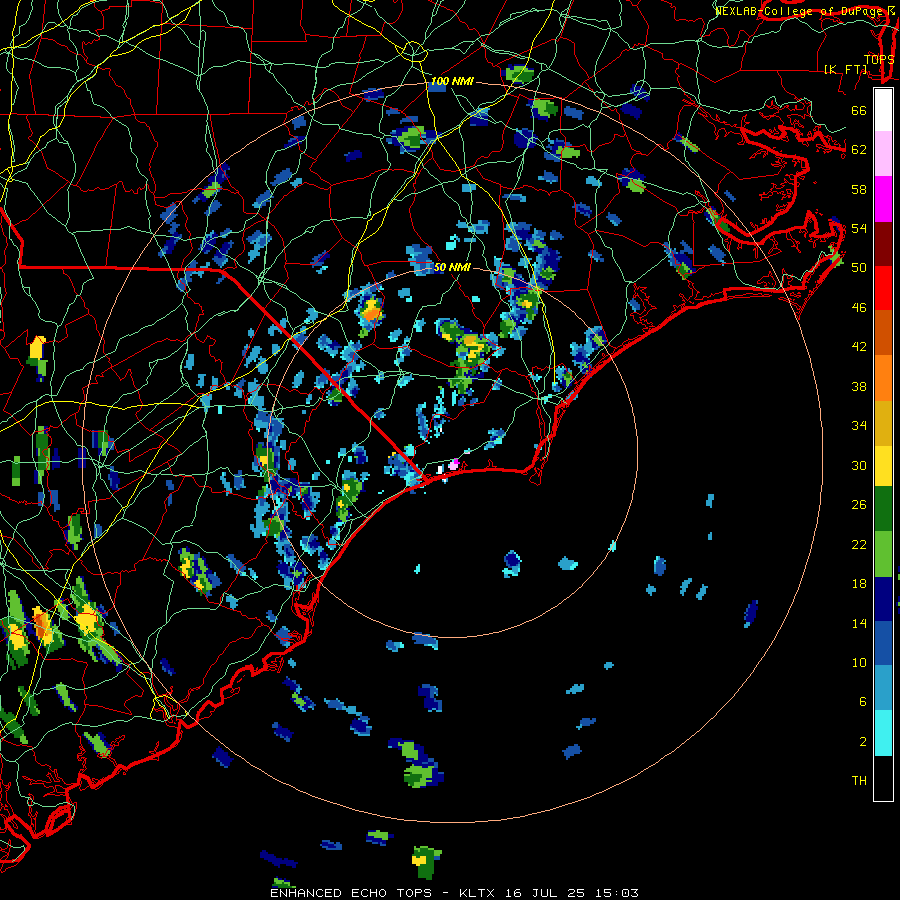
Task: Click the "TH" legend label
Action: pyautogui.click(x=859, y=780)
